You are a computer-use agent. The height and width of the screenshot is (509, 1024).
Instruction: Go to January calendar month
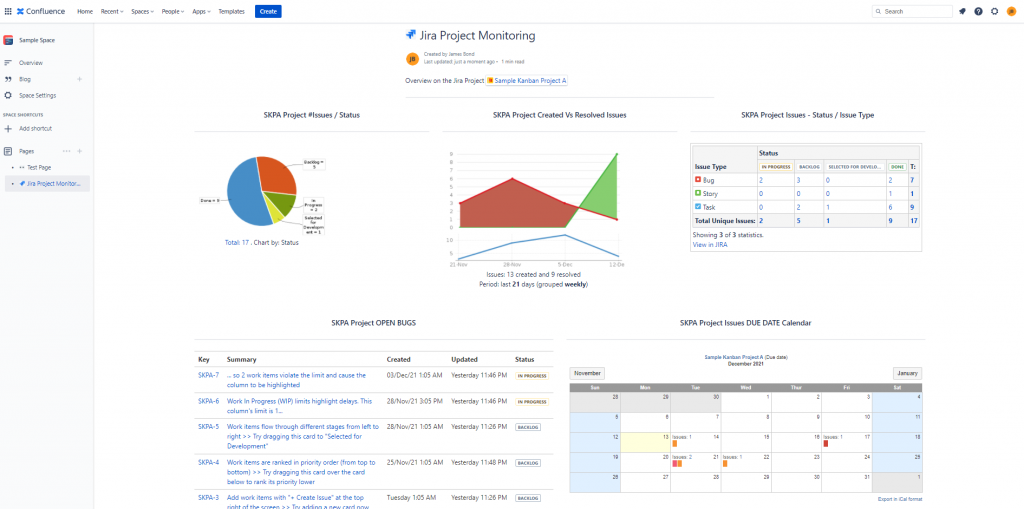tap(907, 374)
